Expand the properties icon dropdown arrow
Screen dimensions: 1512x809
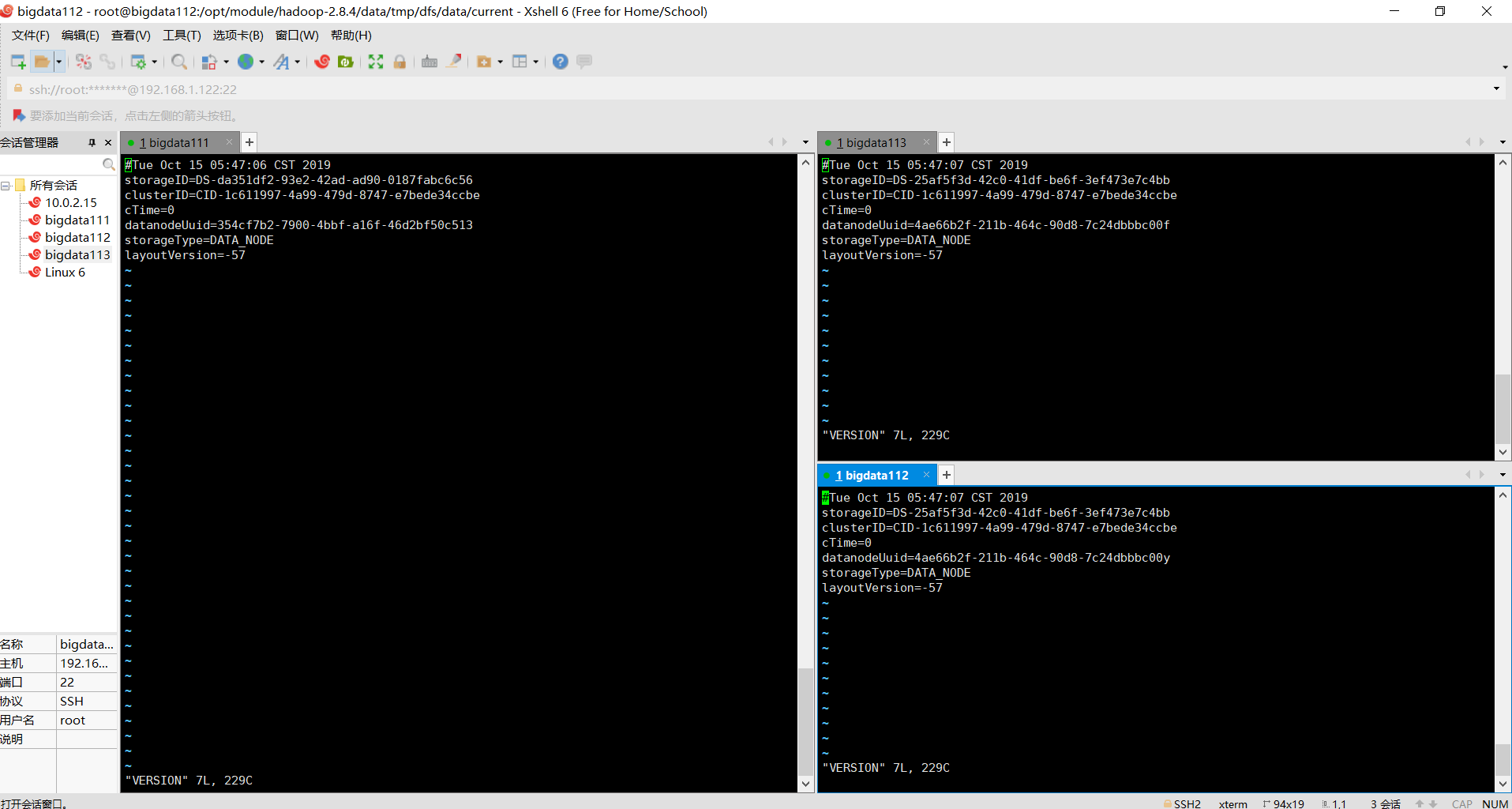point(155,62)
